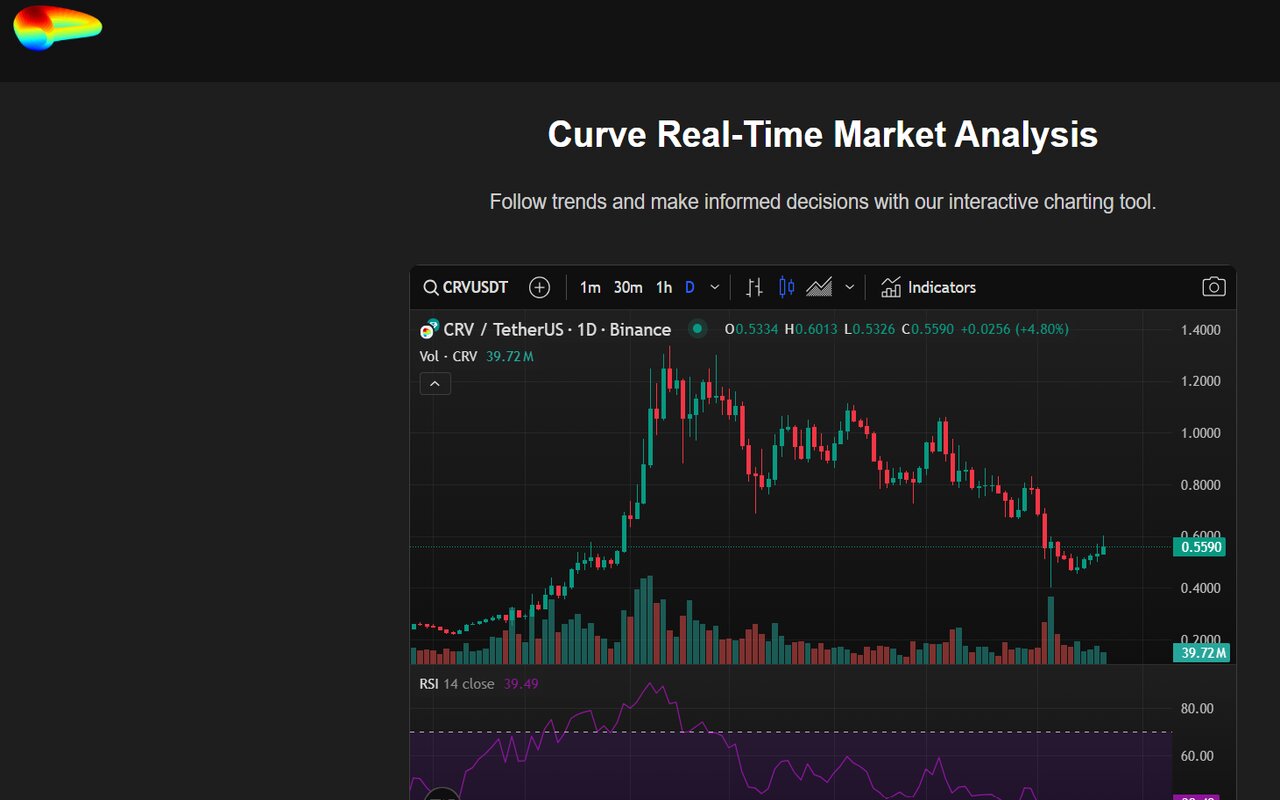
Task: Click the CRV coin logo in the legend
Action: (429, 328)
